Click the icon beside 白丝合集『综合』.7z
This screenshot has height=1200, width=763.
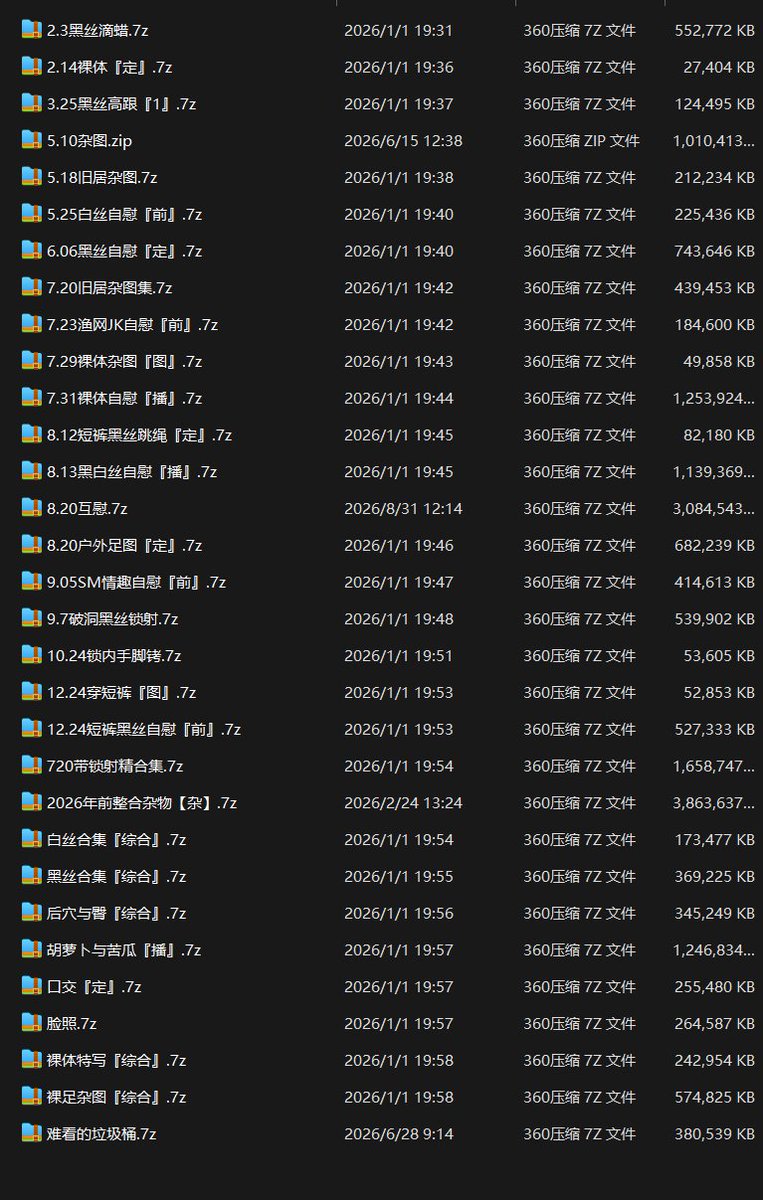click(32, 839)
